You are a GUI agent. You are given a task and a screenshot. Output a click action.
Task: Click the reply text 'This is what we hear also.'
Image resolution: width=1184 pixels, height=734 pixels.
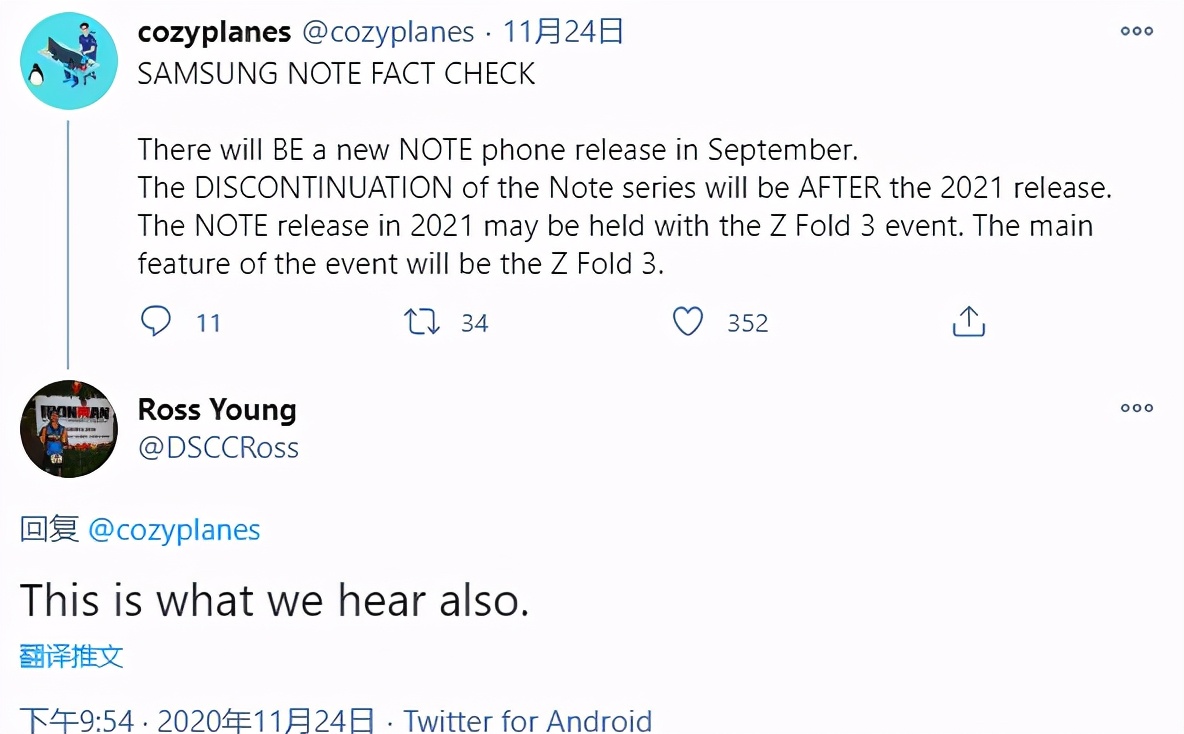pos(275,600)
